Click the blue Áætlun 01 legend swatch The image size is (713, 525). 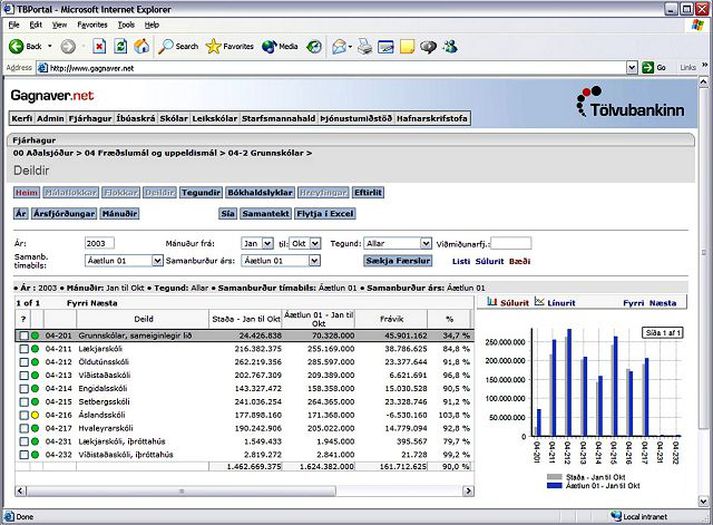555,485
